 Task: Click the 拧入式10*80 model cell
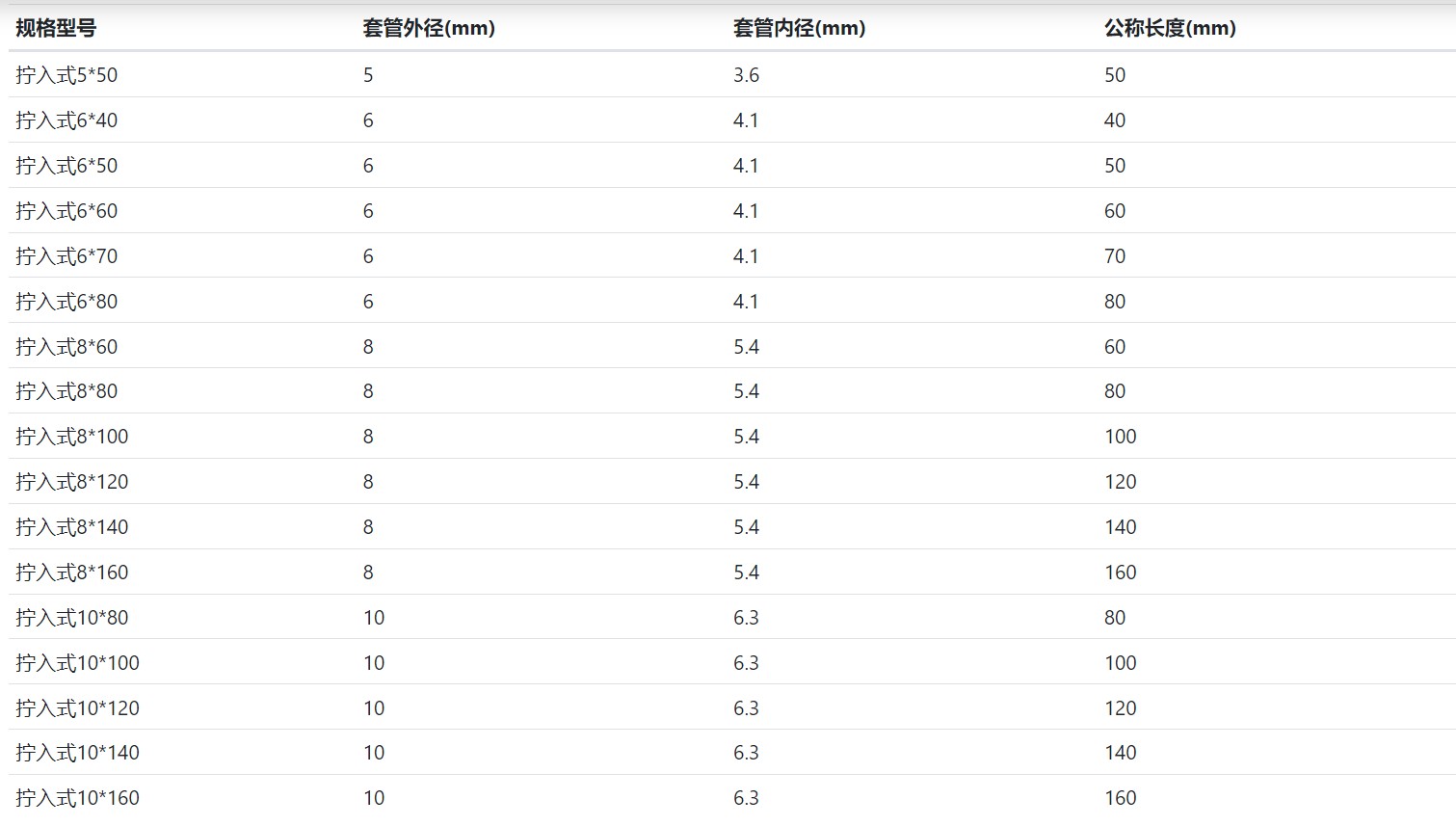(72, 618)
